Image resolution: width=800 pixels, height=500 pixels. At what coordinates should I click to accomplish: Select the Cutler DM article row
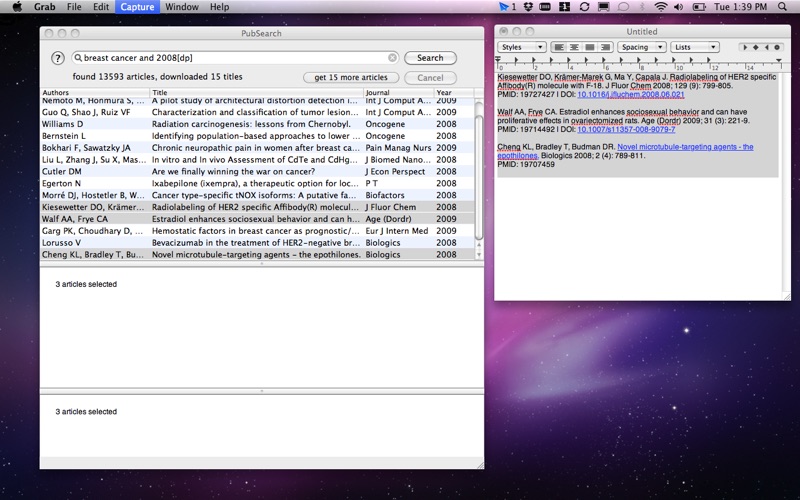coord(257,171)
